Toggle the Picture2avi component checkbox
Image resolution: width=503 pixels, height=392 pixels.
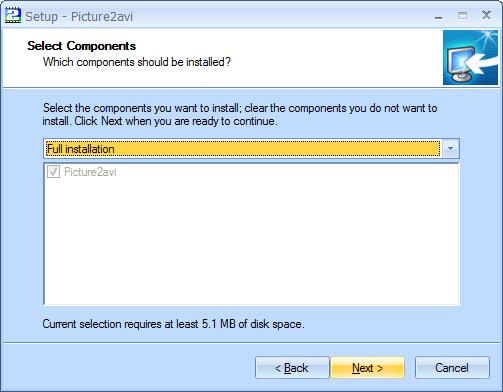[x=53, y=172]
